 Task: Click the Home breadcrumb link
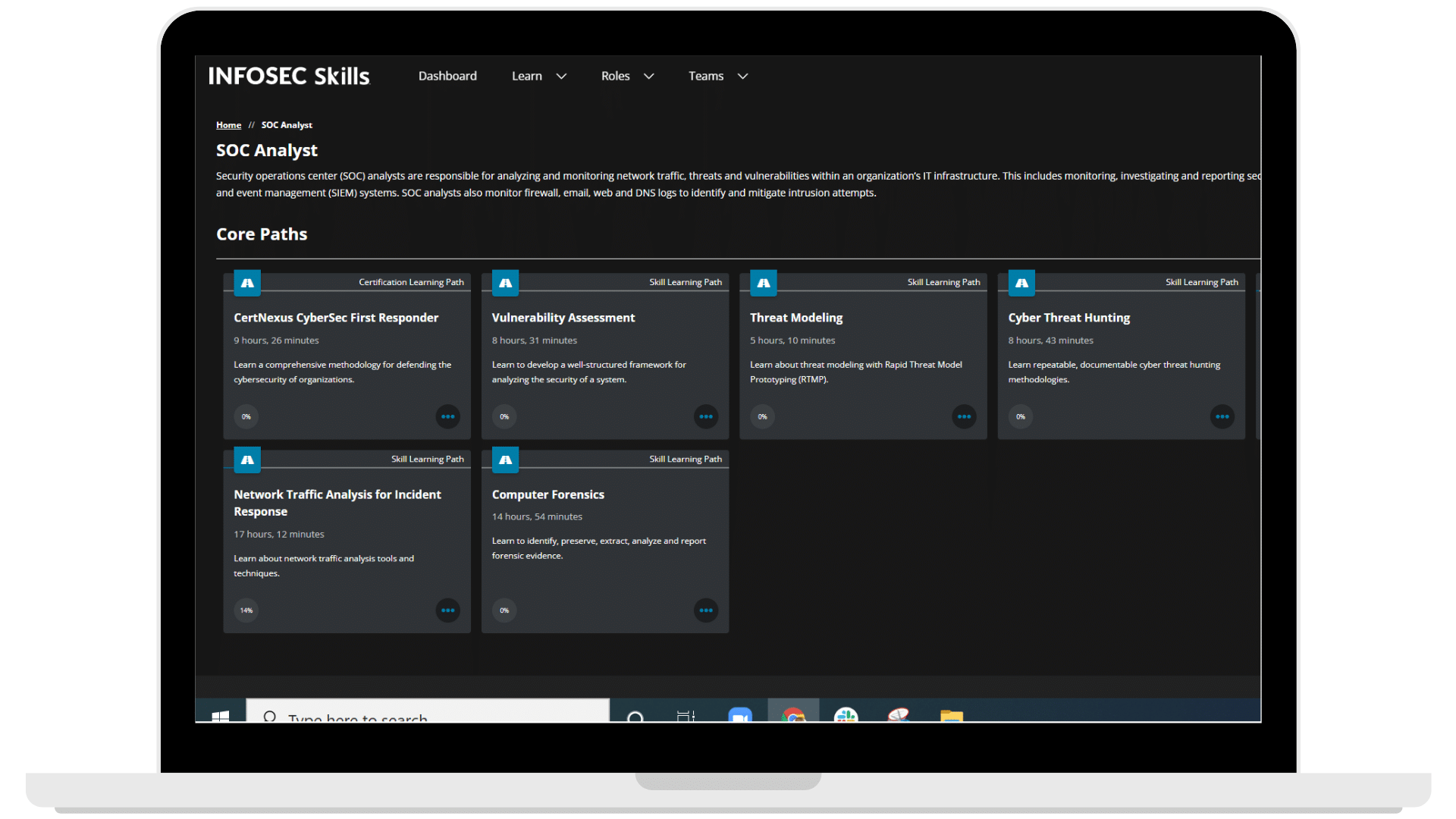[x=228, y=125]
